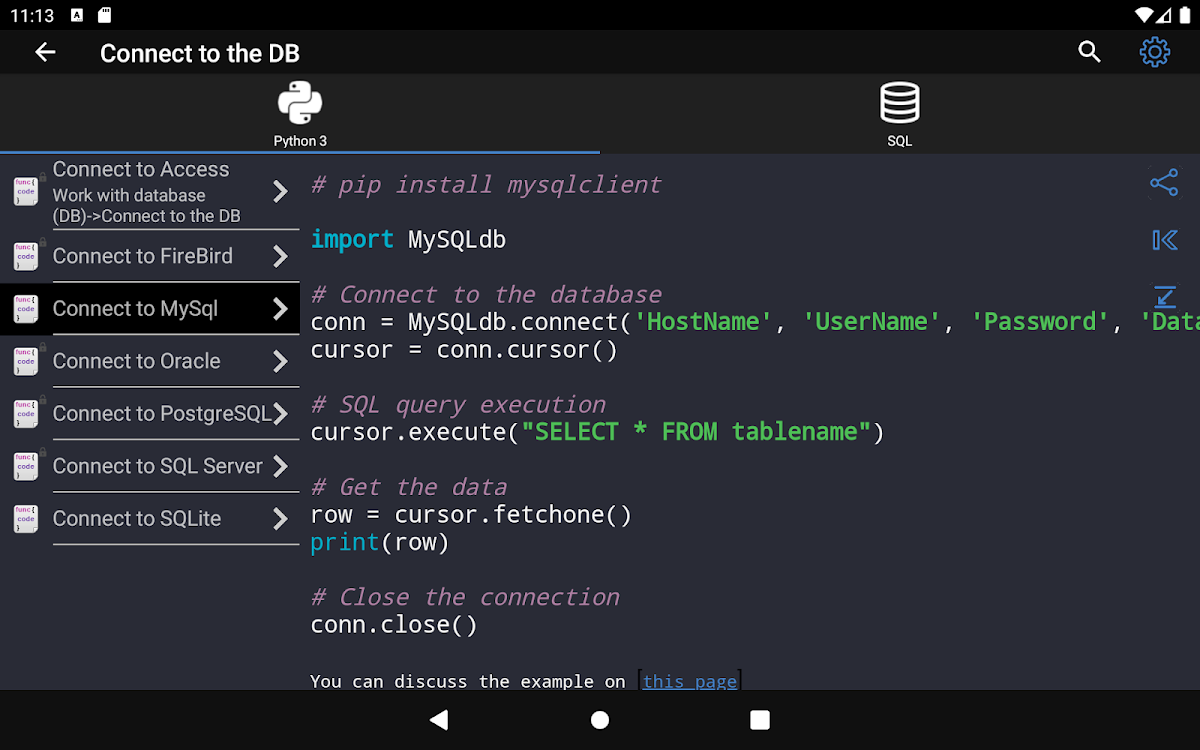This screenshot has width=1200, height=750.
Task: Switch to the SQL tab
Action: coord(899,114)
